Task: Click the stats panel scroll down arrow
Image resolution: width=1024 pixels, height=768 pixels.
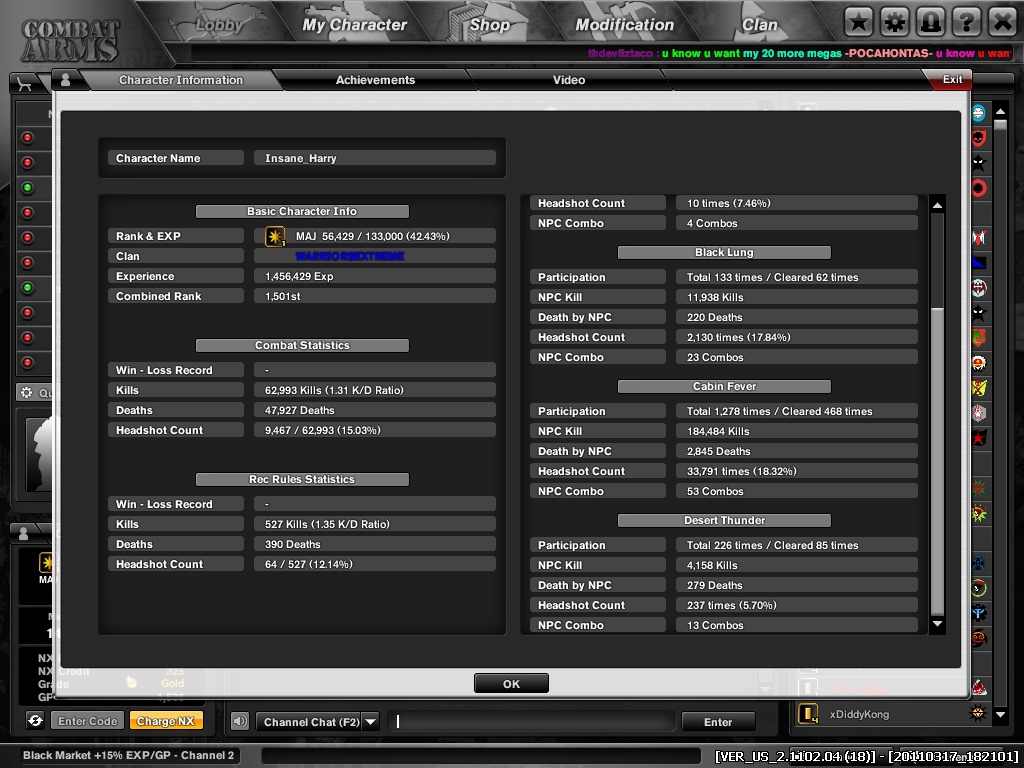Action: (x=937, y=624)
